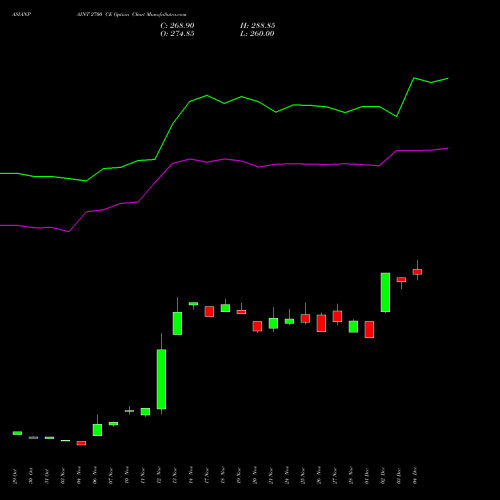
Task: Click the last red candle for 04 Dec
Action: tap(417, 272)
